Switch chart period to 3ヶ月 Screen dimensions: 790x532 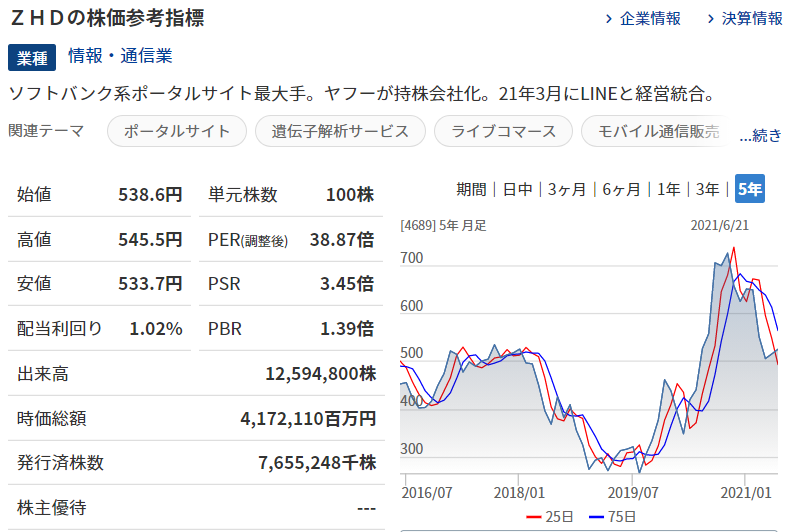click(566, 189)
